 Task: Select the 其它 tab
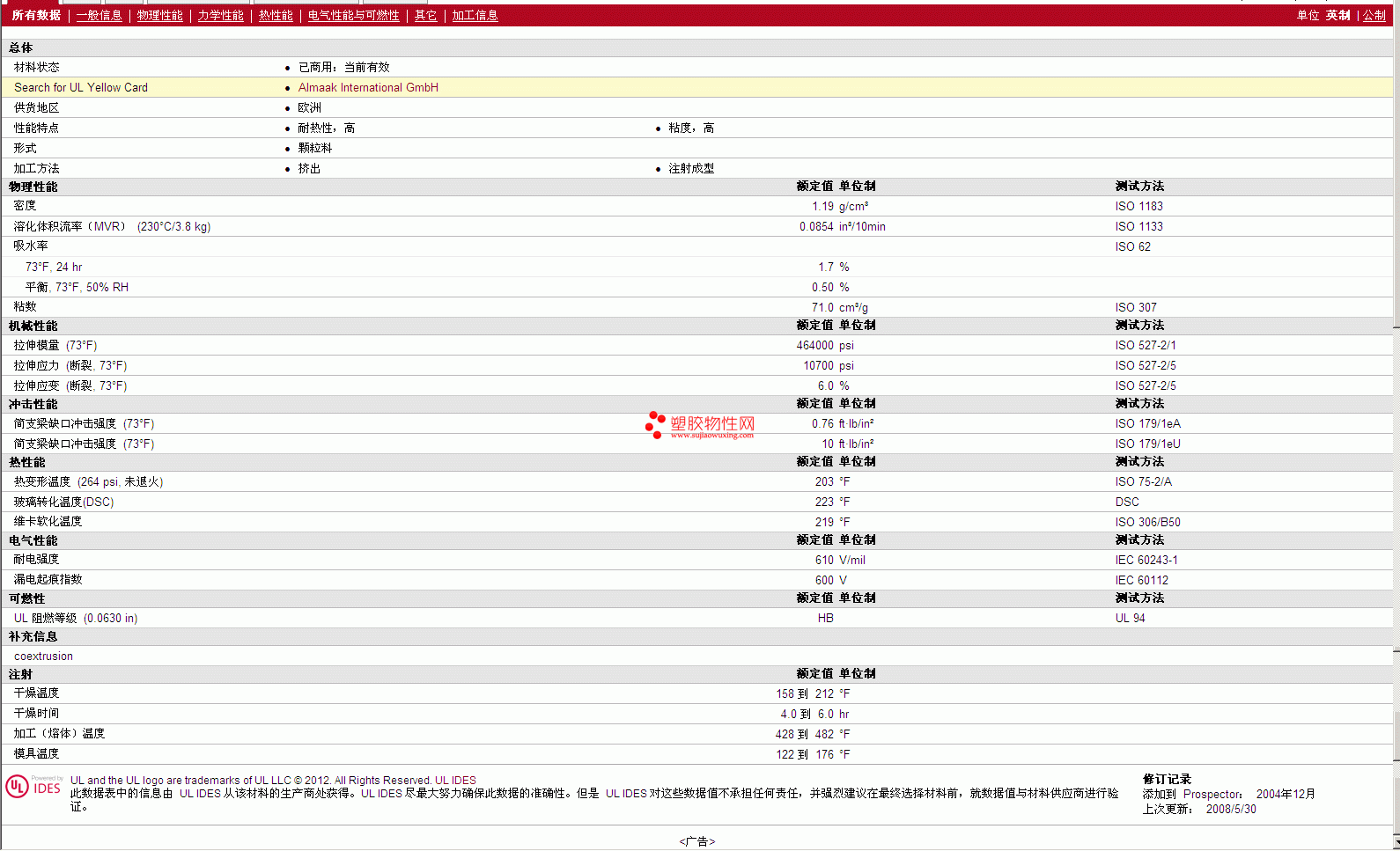pyautogui.click(x=426, y=16)
